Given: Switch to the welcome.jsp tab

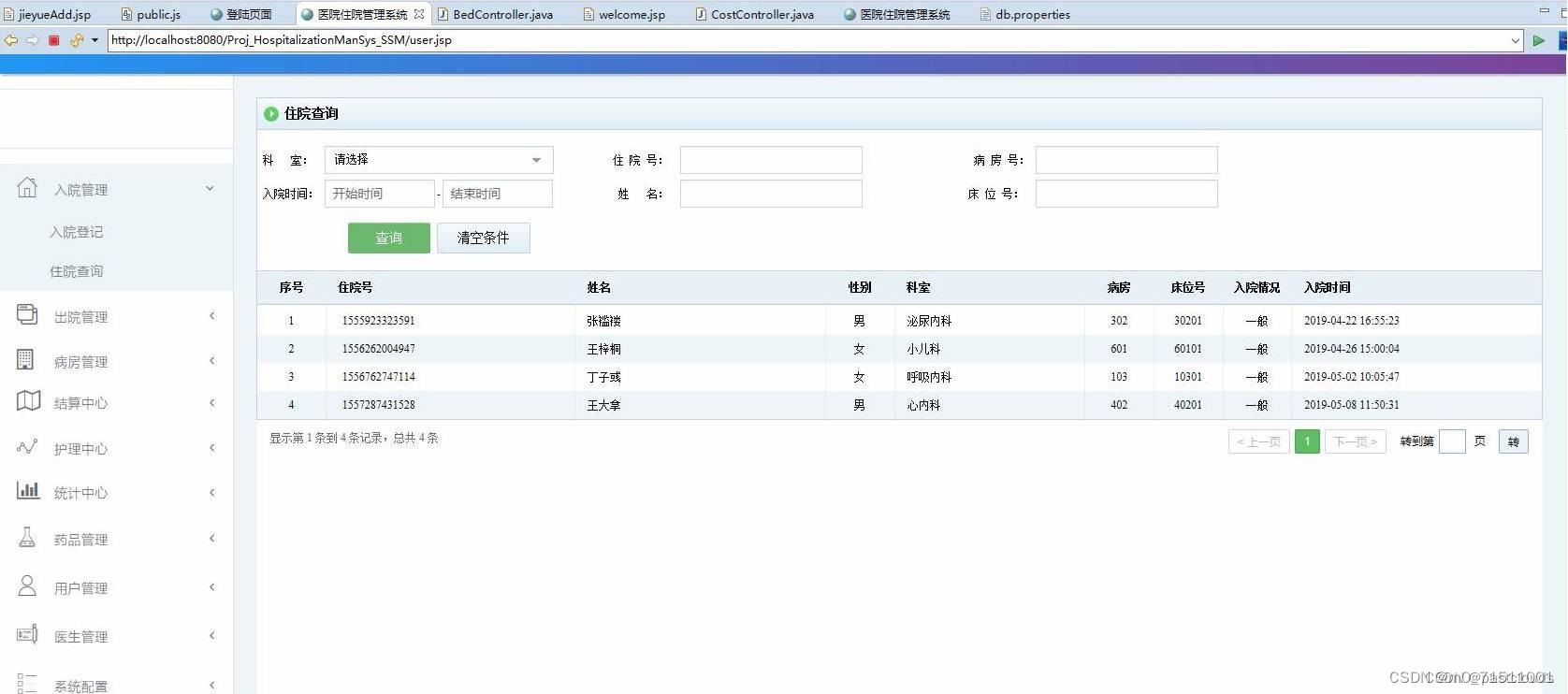Looking at the screenshot, I should [623, 14].
